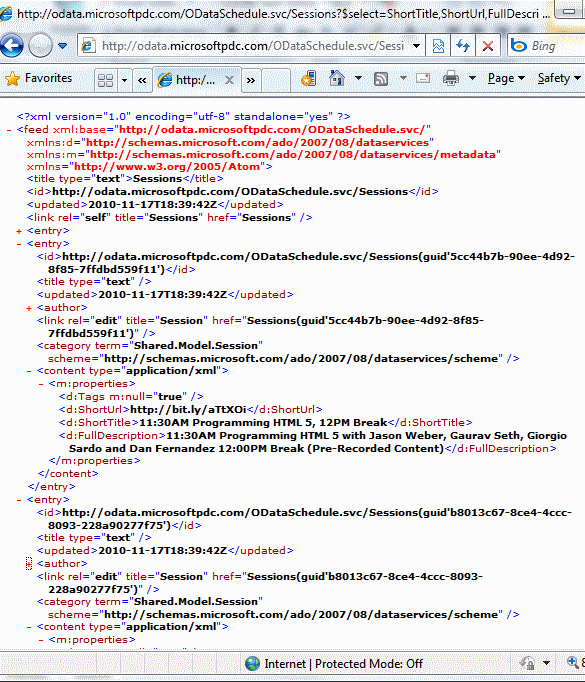585x682 pixels.
Task: Collapse first entry's m:properties node
Action: (40, 384)
